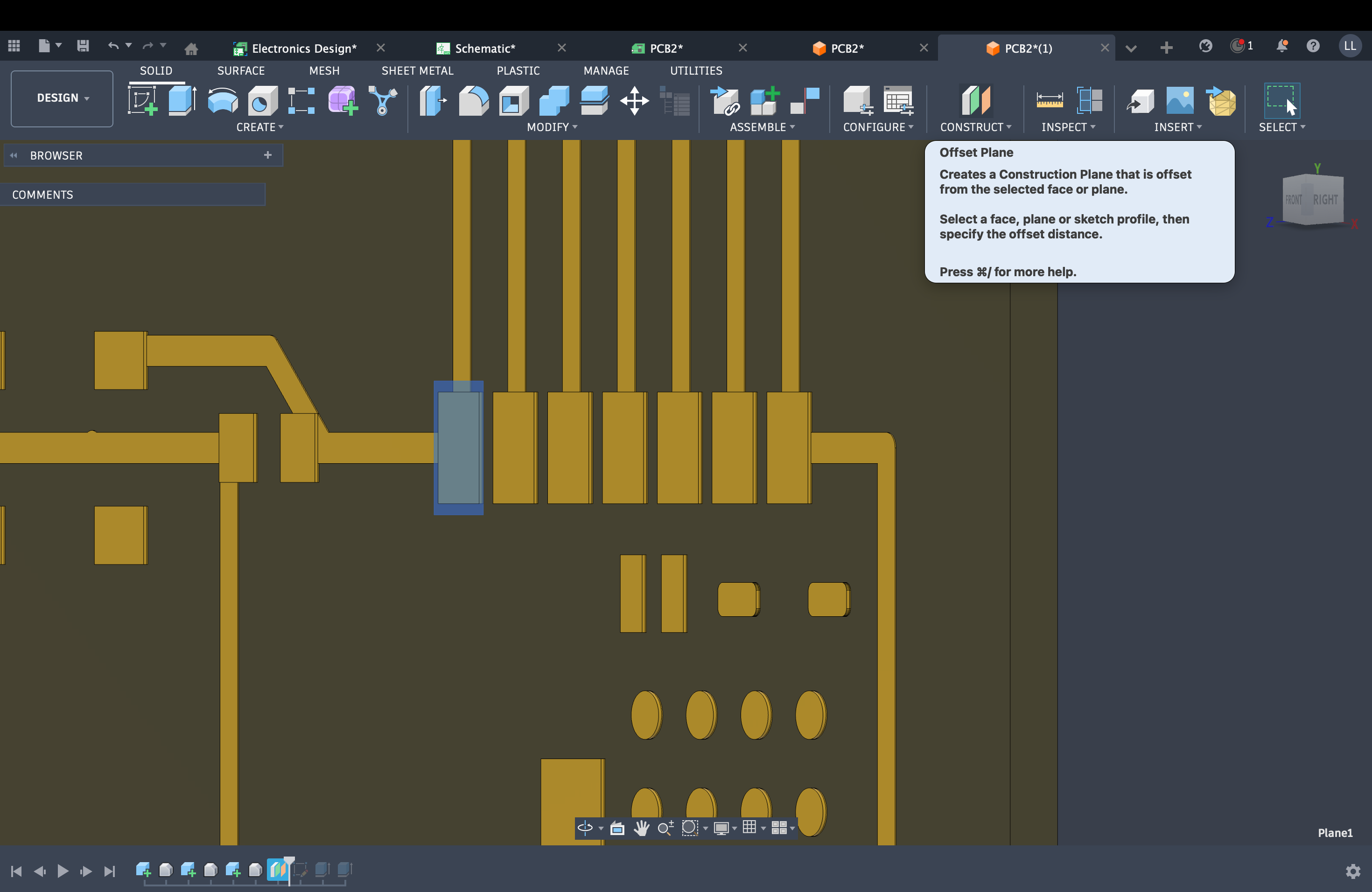
Task: Open the DESIGN workspace dropdown
Action: tap(61, 98)
